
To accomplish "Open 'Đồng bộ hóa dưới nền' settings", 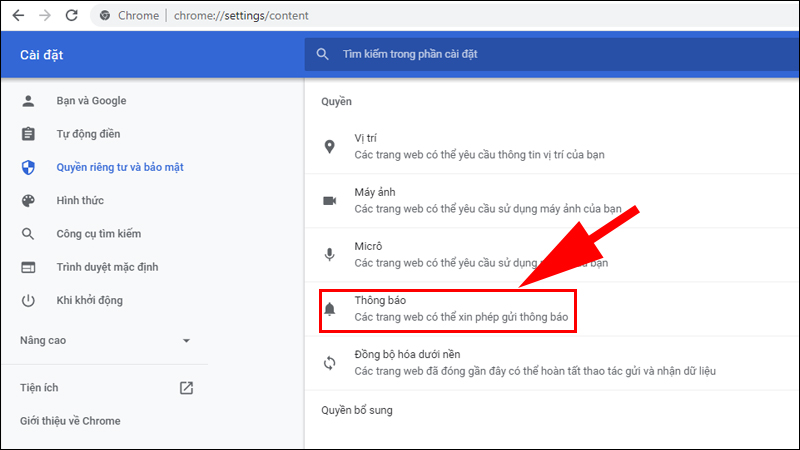I will [552, 363].
